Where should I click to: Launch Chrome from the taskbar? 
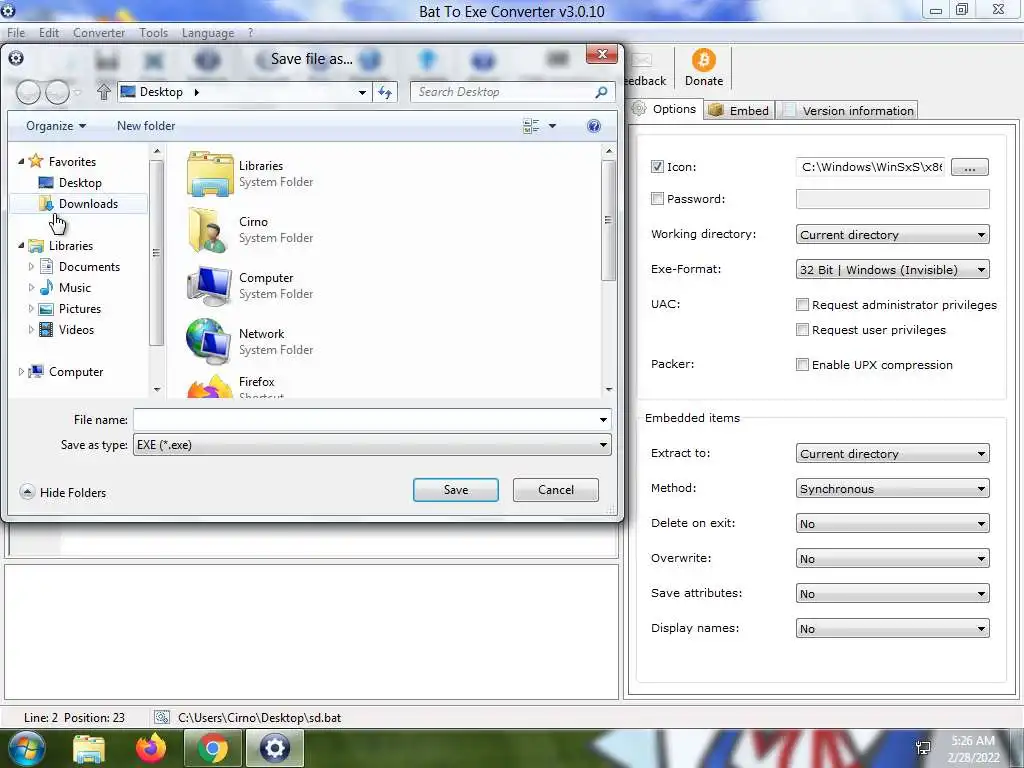click(x=212, y=748)
